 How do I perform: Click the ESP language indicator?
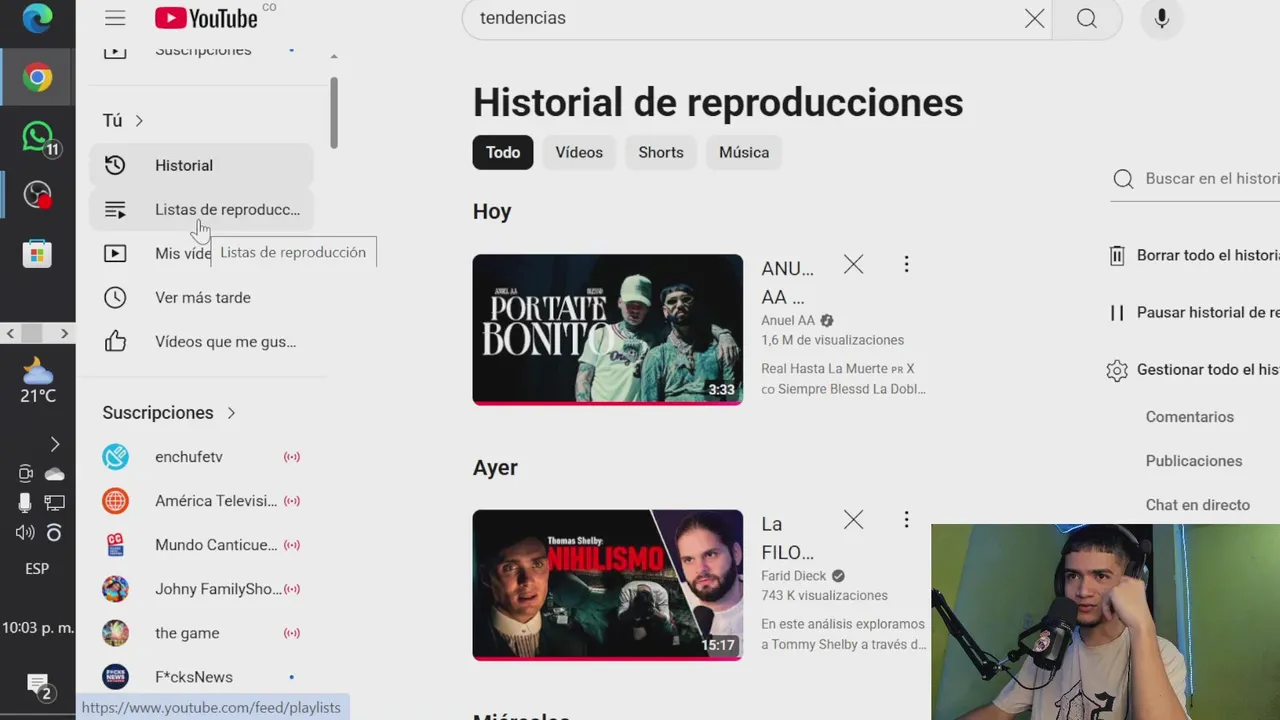coord(37,568)
